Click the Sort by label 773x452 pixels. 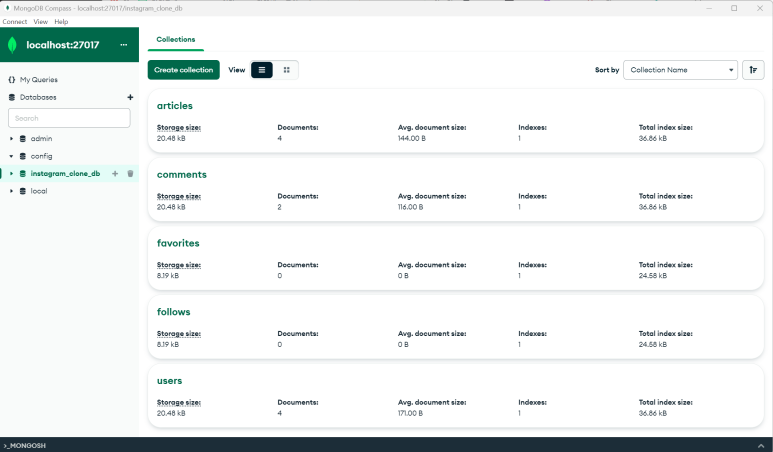tap(607, 70)
